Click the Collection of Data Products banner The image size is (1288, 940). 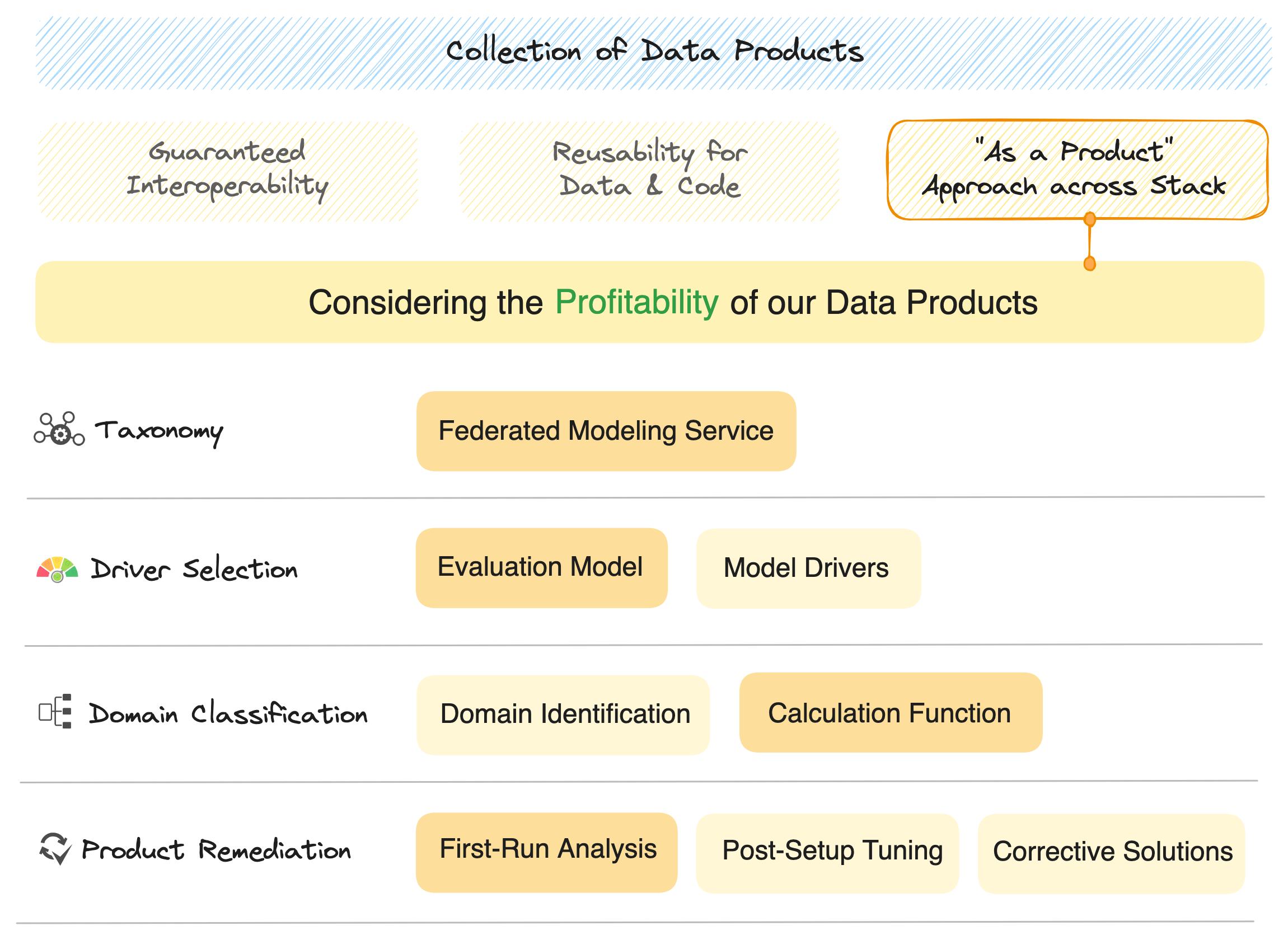[653, 53]
